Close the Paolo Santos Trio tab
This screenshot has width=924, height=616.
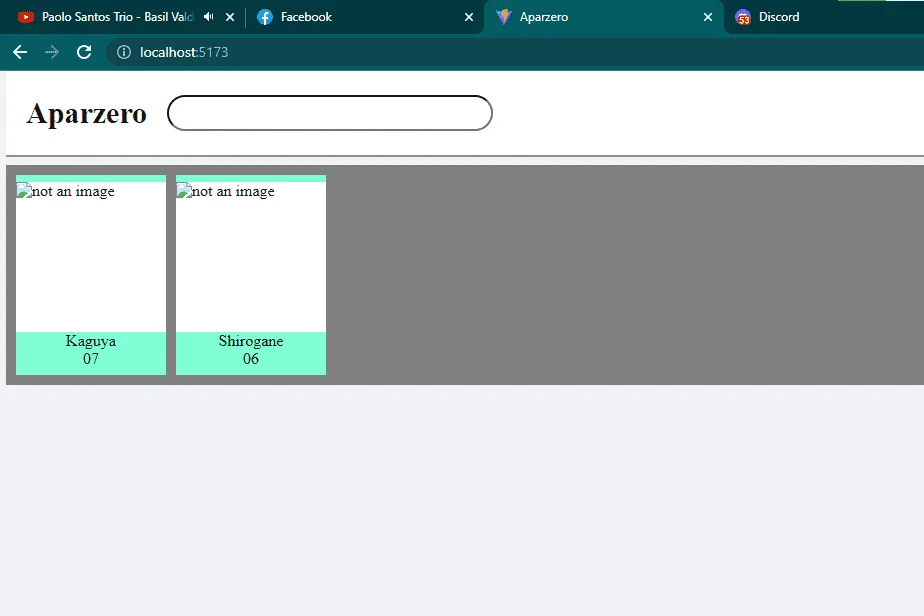point(230,17)
